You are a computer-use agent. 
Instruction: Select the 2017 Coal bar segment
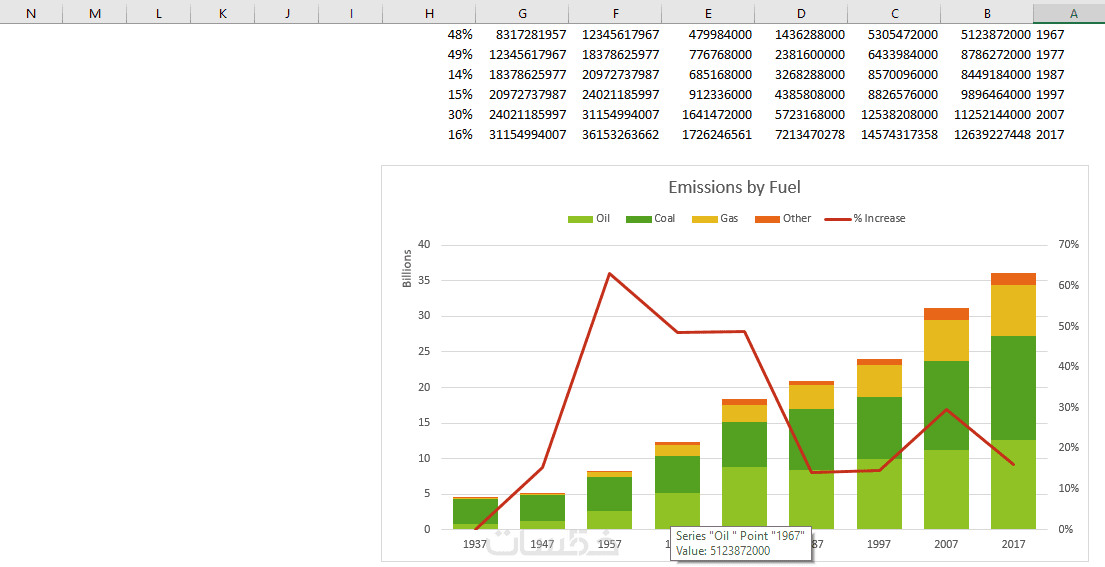pos(1013,388)
